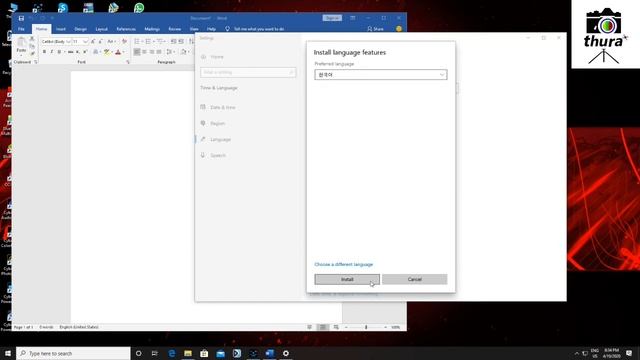Switch to the Insert tab in Word
640x360 pixels.
61,29
